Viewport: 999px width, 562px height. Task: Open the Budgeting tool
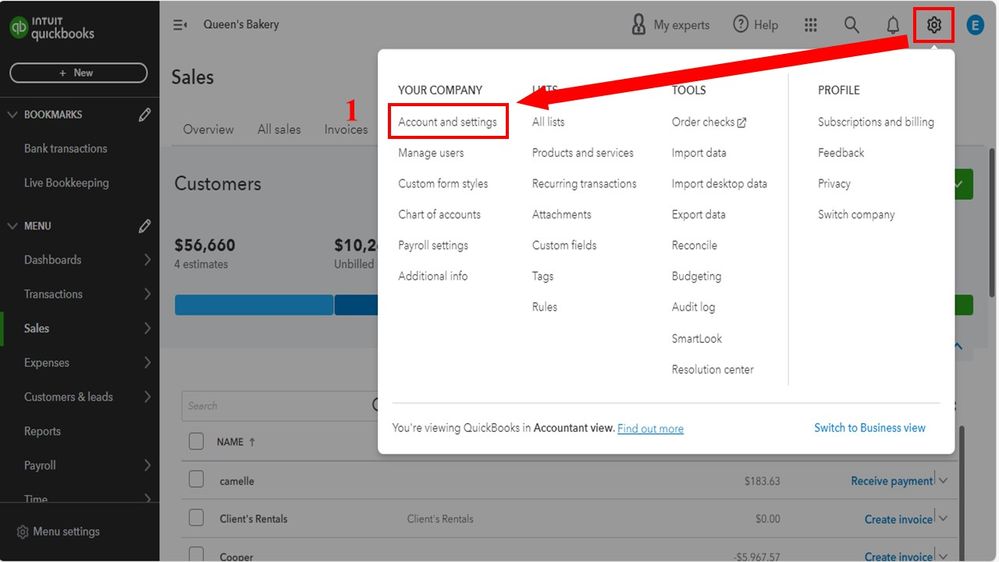click(x=696, y=276)
